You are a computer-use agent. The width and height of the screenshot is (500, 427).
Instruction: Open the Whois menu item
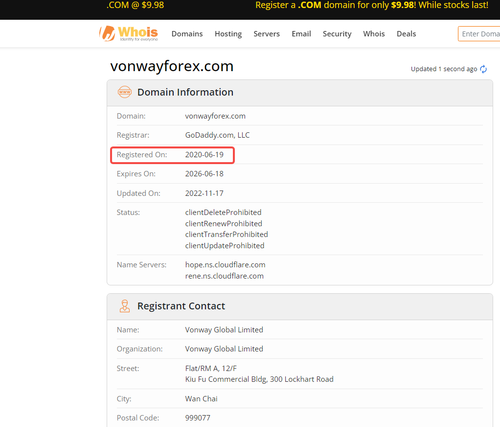[374, 34]
